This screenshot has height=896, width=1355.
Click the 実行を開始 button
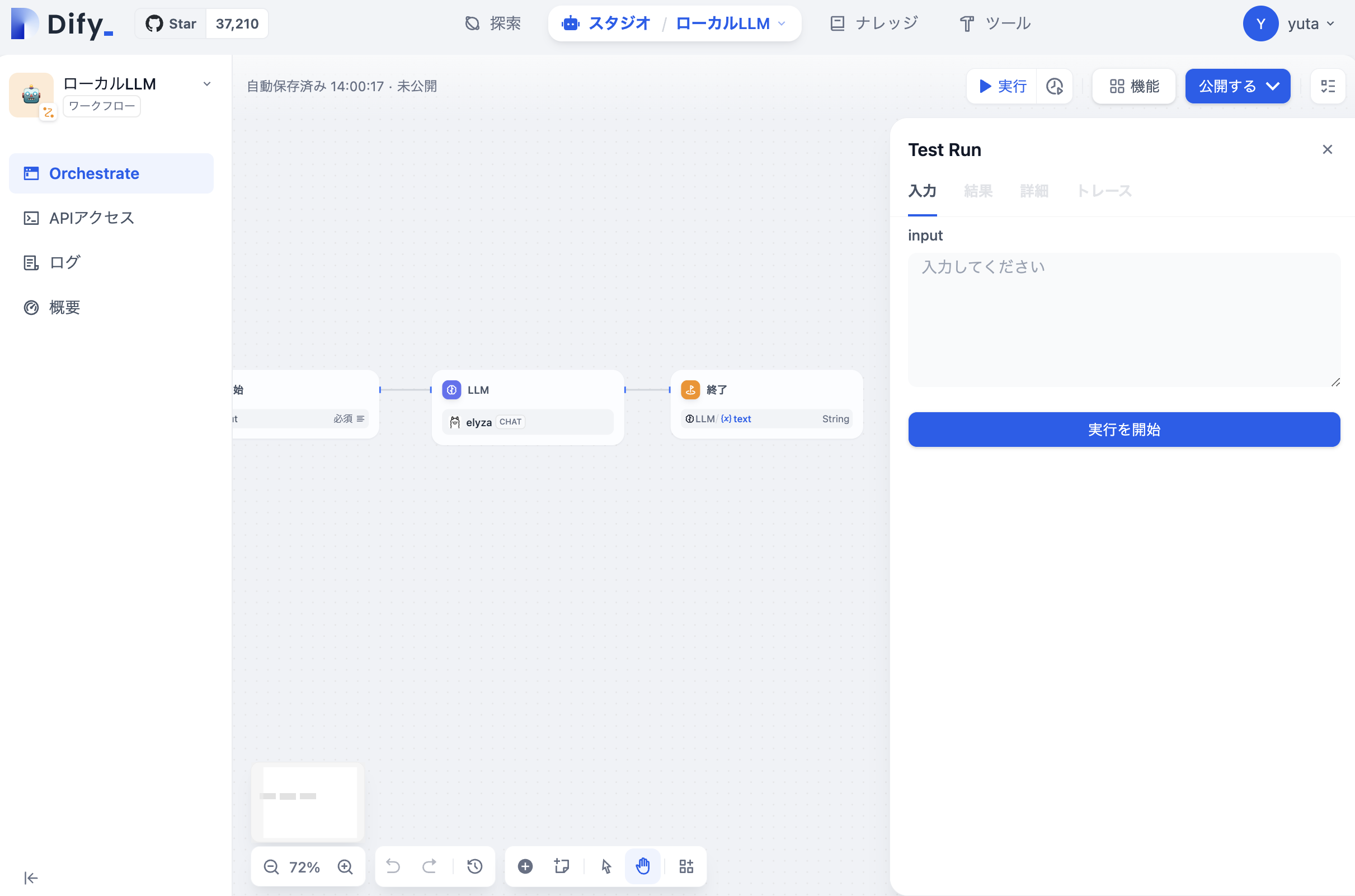(1123, 430)
